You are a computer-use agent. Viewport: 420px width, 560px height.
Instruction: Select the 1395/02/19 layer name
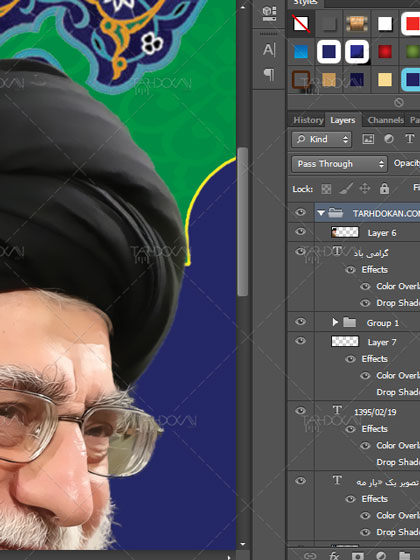pos(375,412)
